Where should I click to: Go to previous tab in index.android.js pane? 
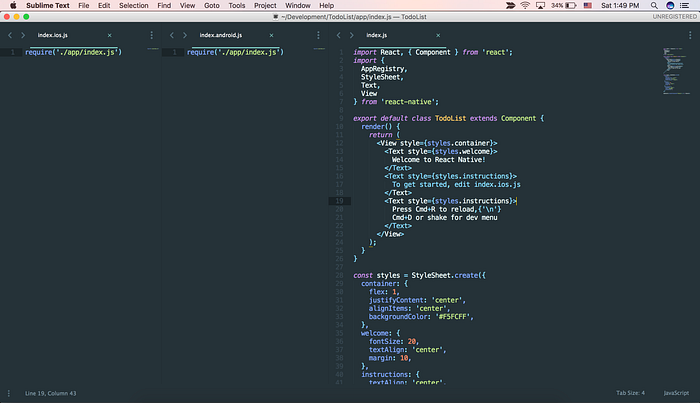(x=172, y=35)
